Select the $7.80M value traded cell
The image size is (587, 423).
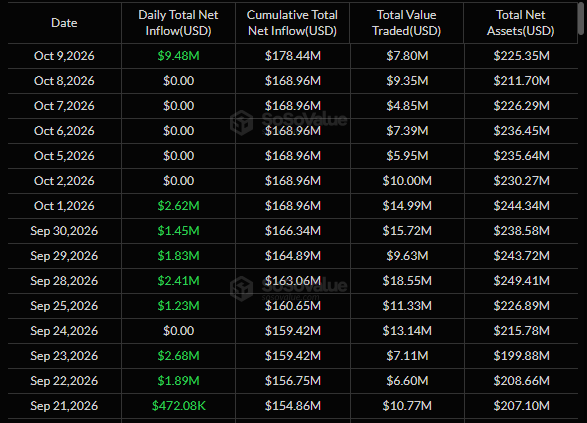click(407, 56)
